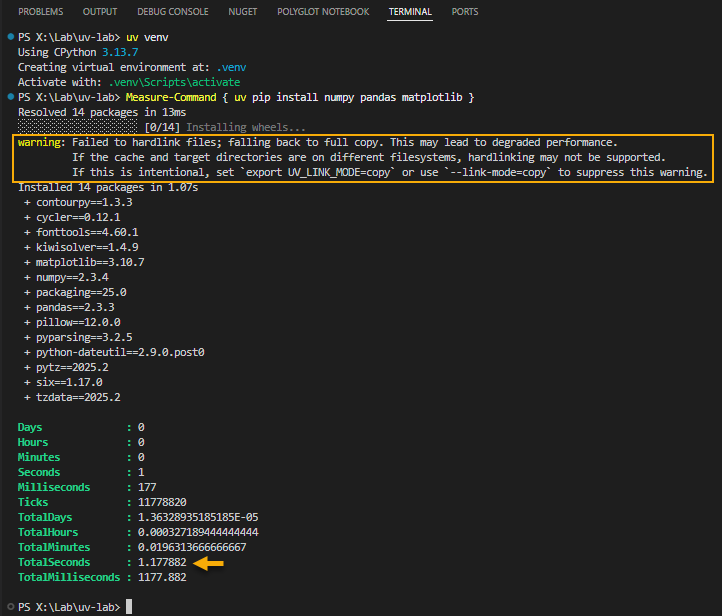Switch to the PROBLEMS tab
The image size is (722, 616).
pyautogui.click(x=40, y=12)
